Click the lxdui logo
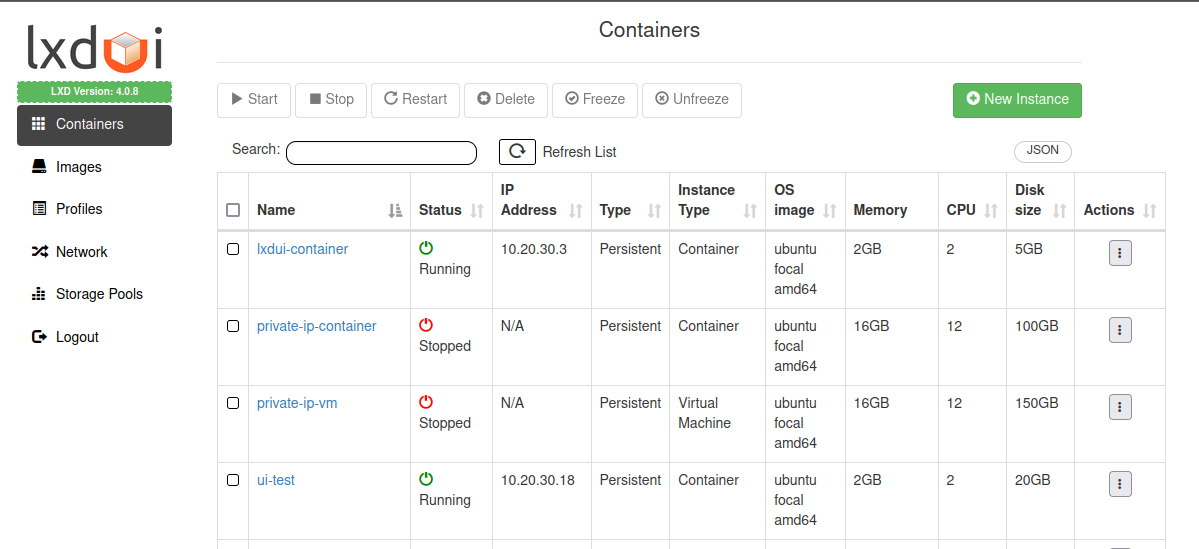 [94, 50]
